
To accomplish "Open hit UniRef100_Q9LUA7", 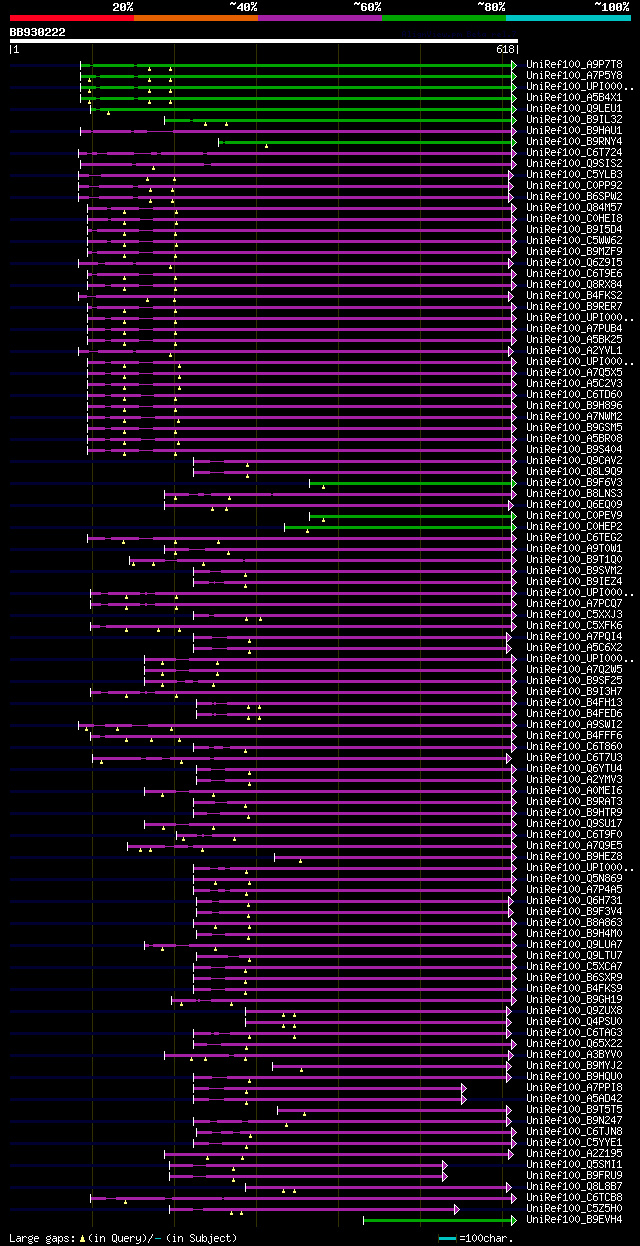I will [574, 945].
